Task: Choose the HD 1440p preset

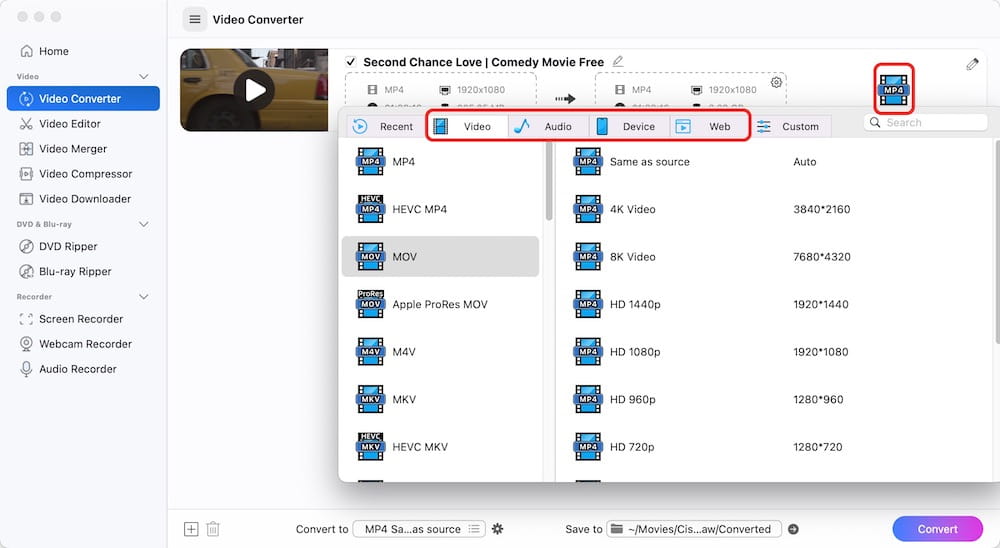Action: (x=775, y=304)
